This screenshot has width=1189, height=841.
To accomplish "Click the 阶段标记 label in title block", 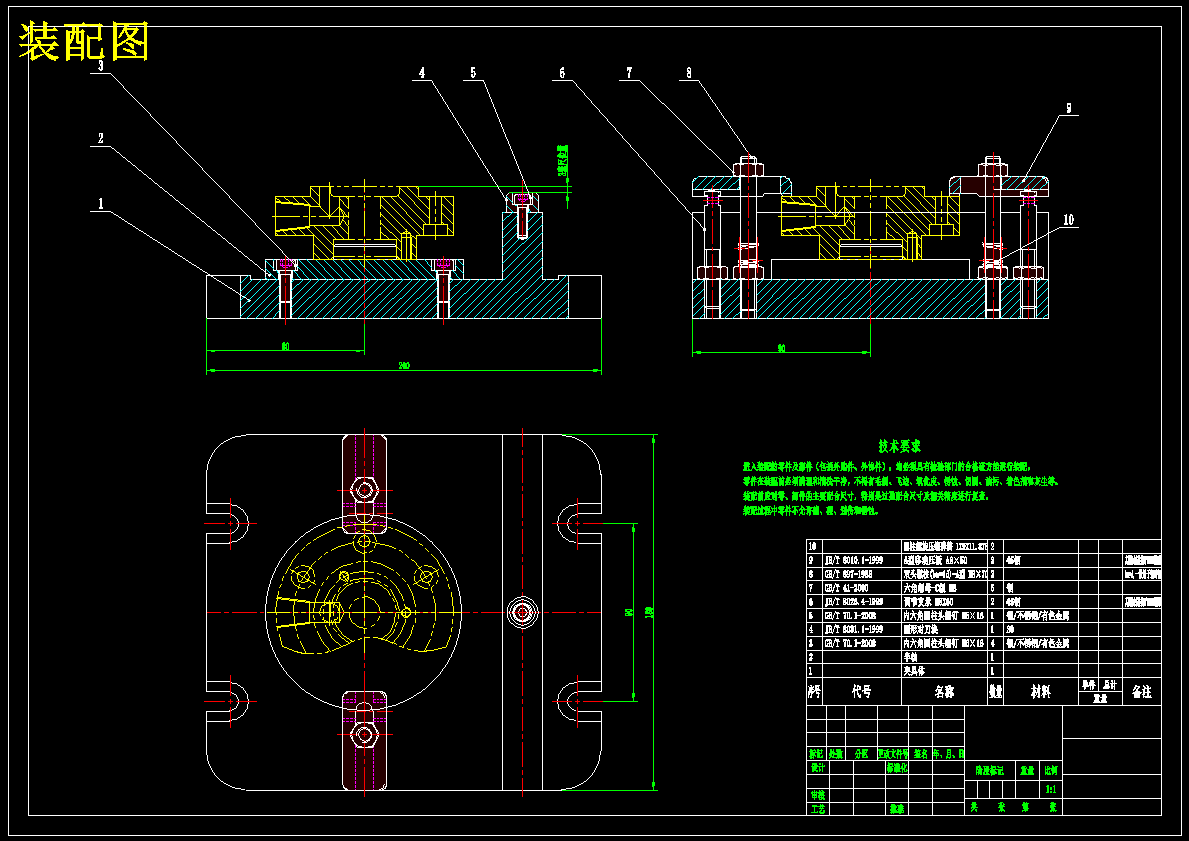I will (990, 770).
